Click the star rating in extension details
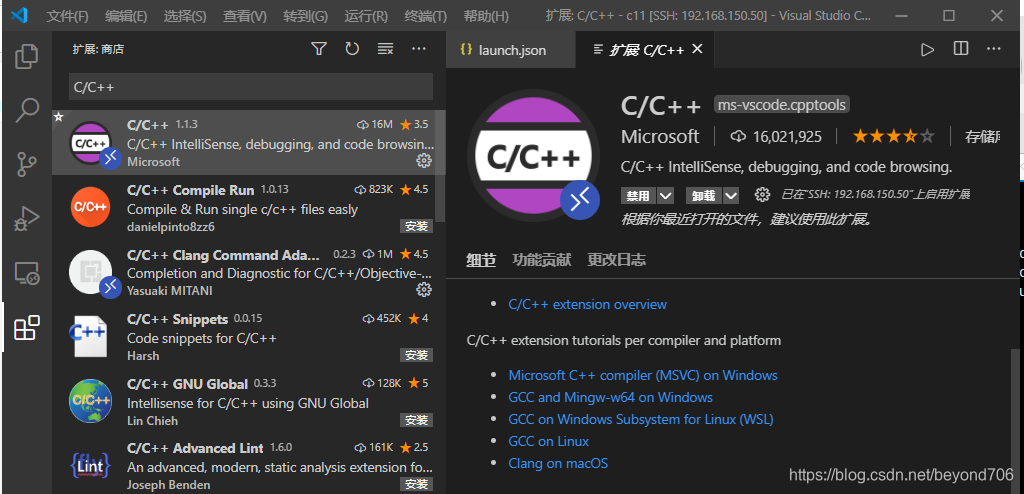Screen dimensions: 1024x494 (x=893, y=137)
